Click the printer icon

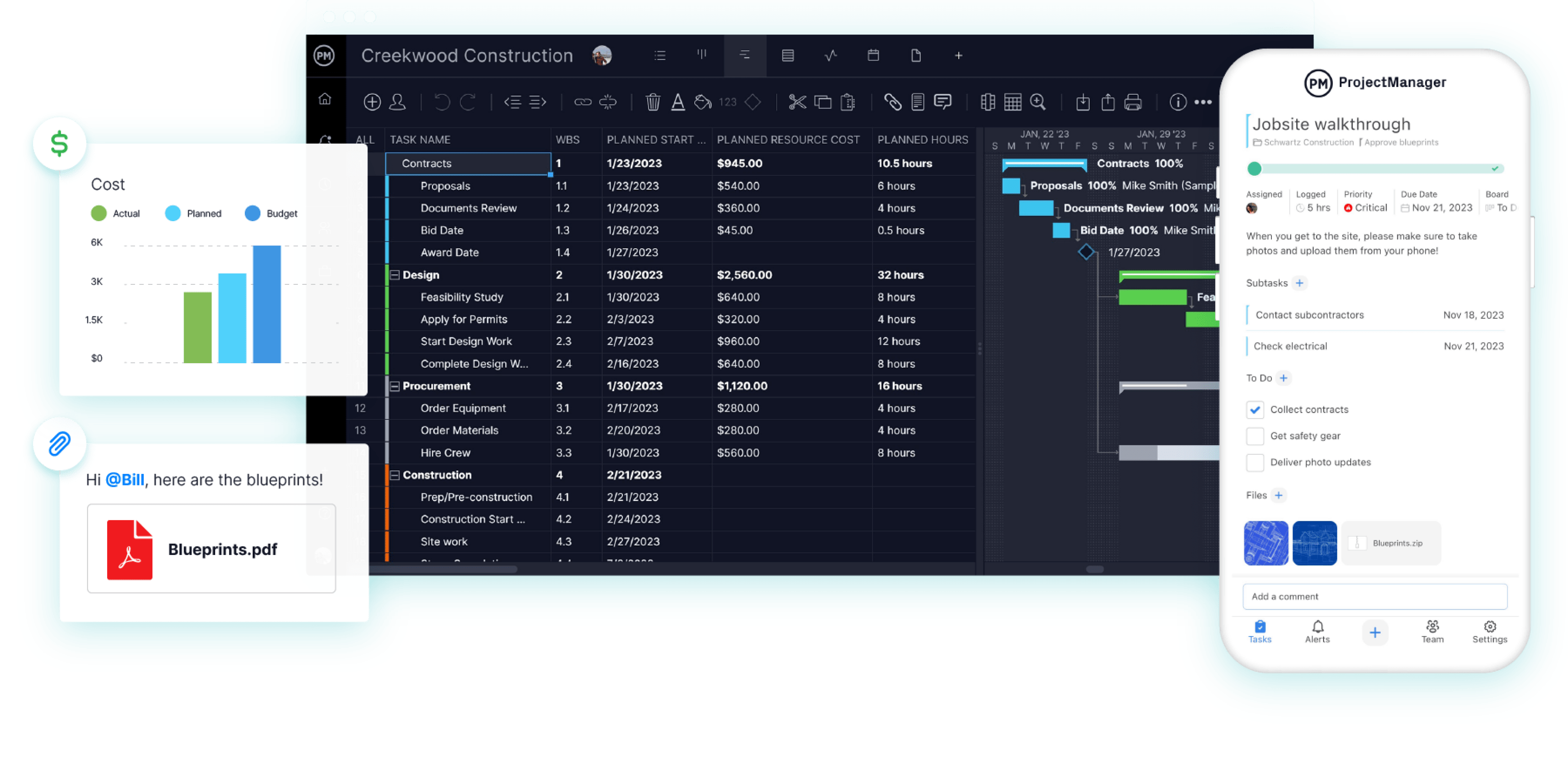pyautogui.click(x=1133, y=102)
